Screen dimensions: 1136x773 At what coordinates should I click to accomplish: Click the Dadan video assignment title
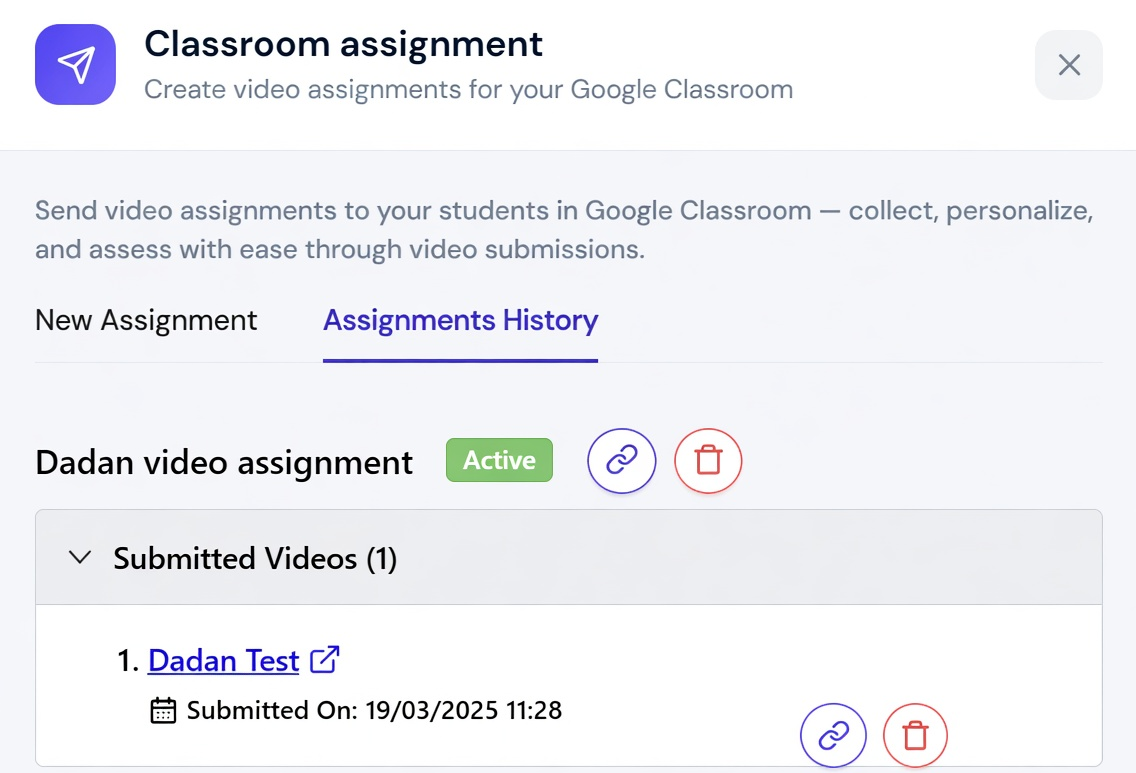[224, 462]
